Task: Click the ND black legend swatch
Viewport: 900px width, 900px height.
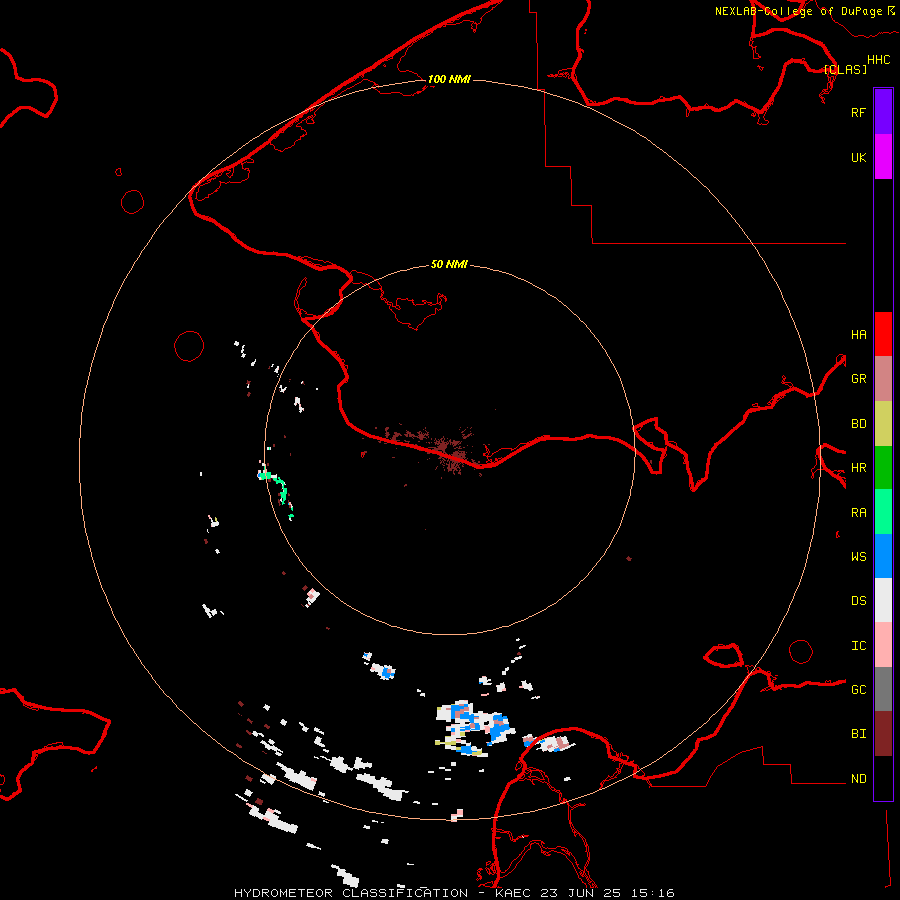Action: tap(883, 778)
